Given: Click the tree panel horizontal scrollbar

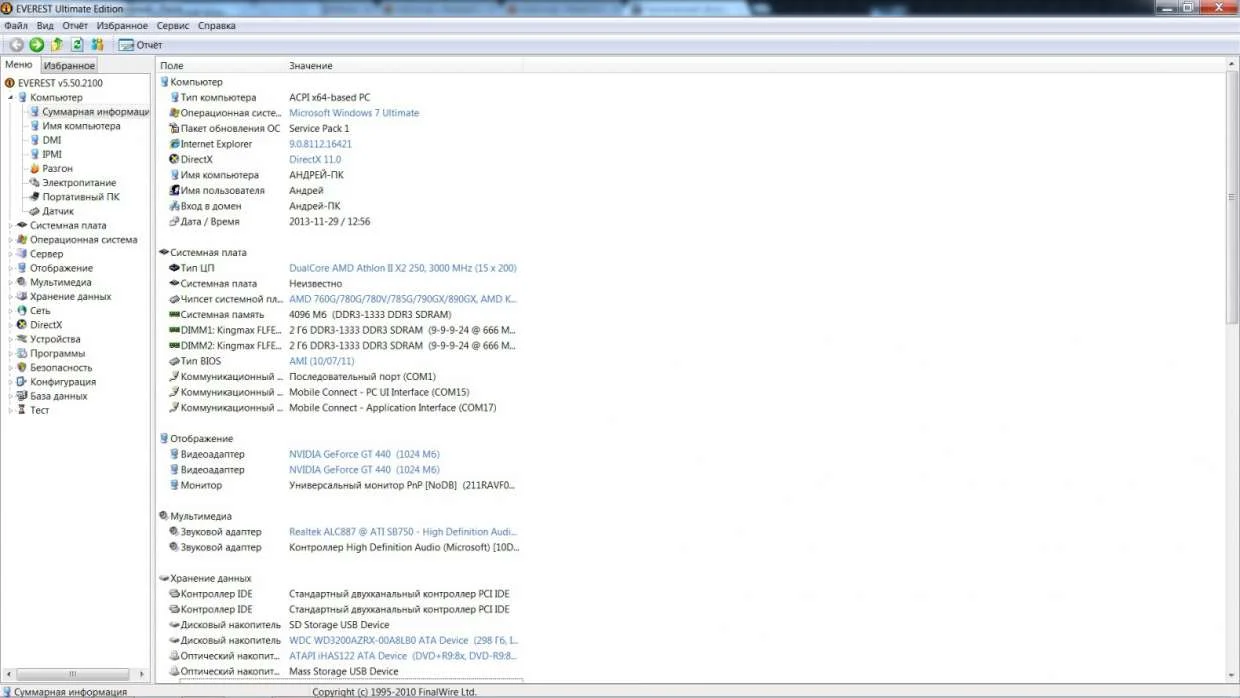Looking at the screenshot, I should pos(70,675).
